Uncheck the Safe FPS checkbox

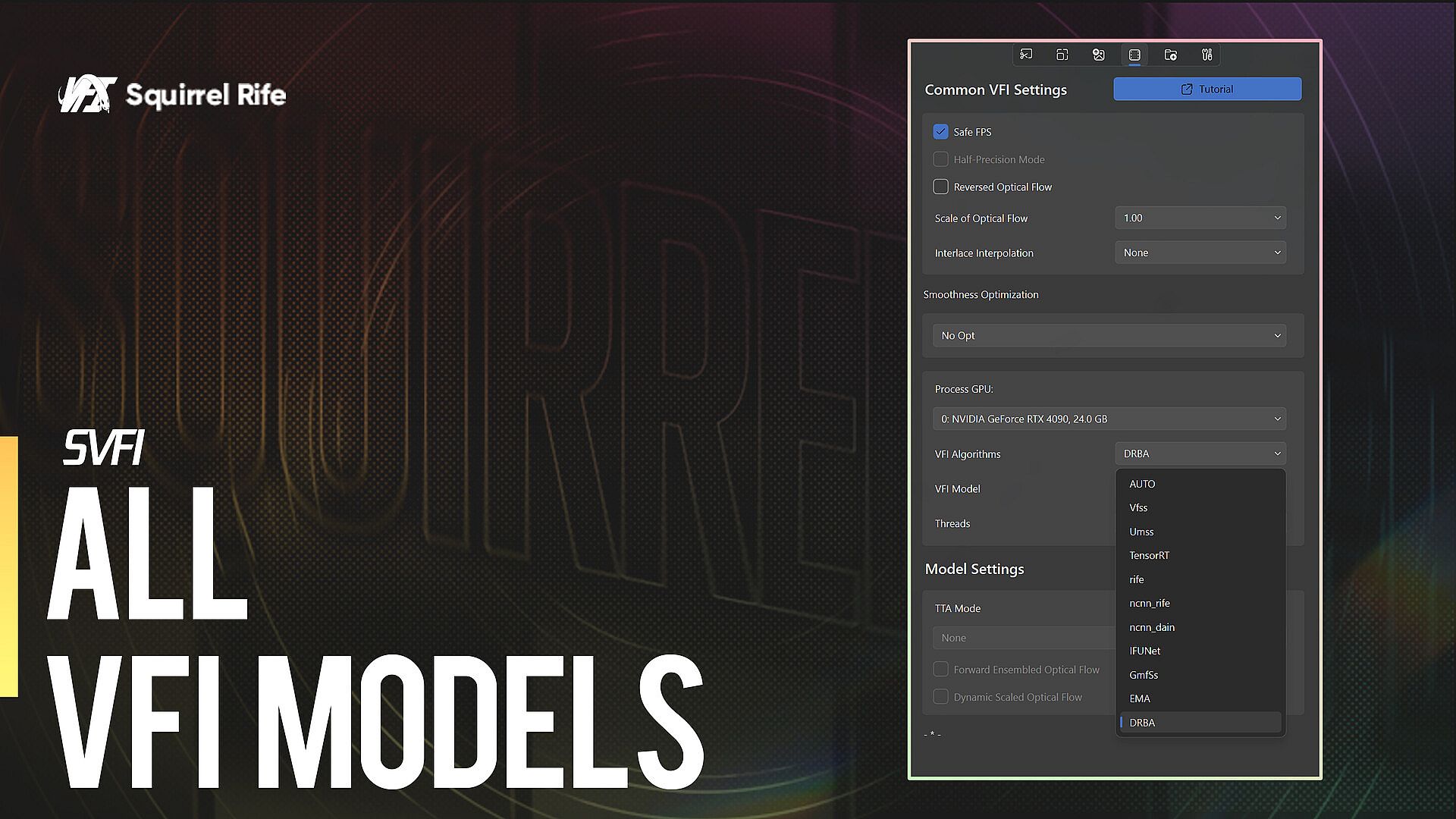(x=940, y=132)
